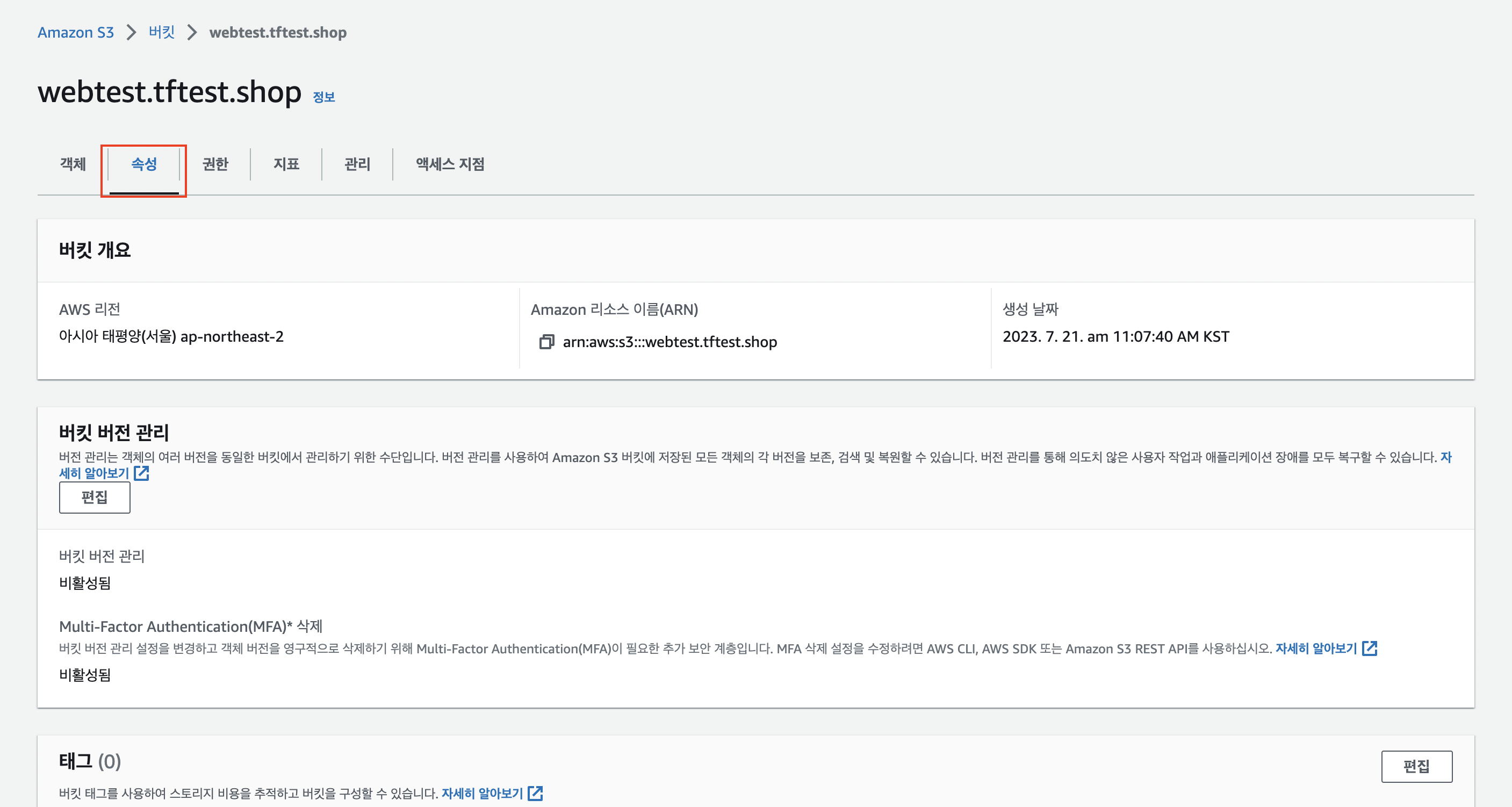Open tags 자세히 알아보기 link
This screenshot has height=807, width=1512.
pos(482,793)
